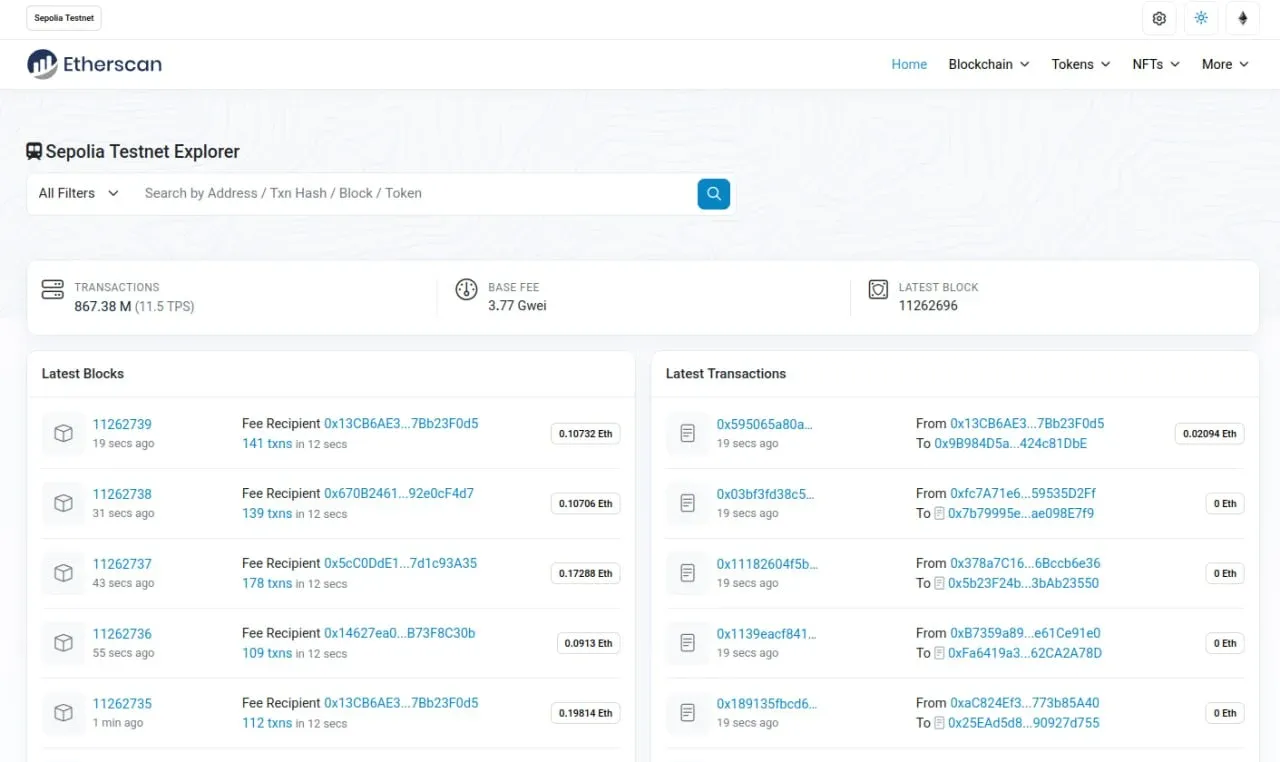Viewport: 1280px width, 762px height.
Task: Open the All Filters dropdown
Action: coord(78,193)
